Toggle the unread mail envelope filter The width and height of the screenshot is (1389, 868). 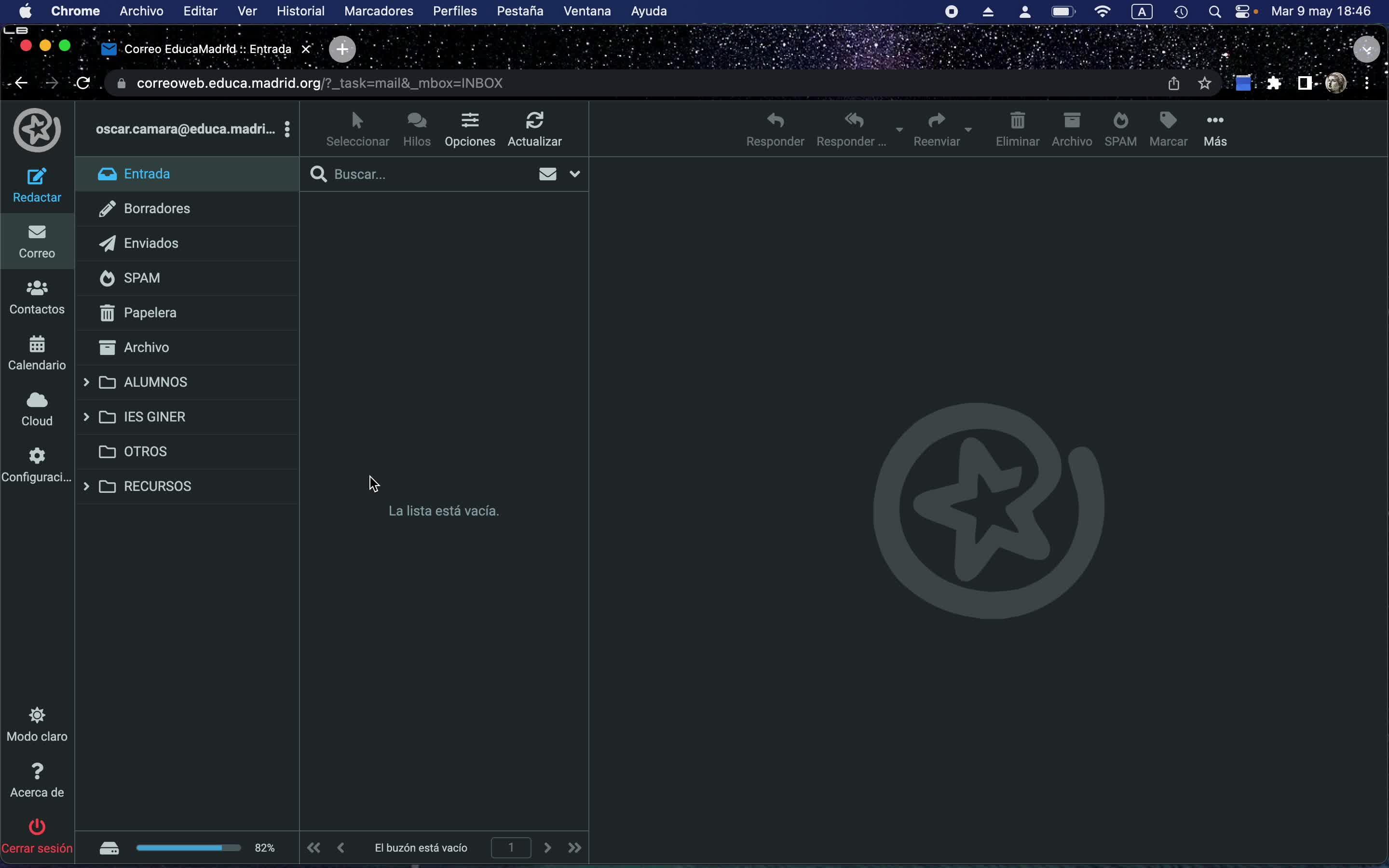pos(547,174)
